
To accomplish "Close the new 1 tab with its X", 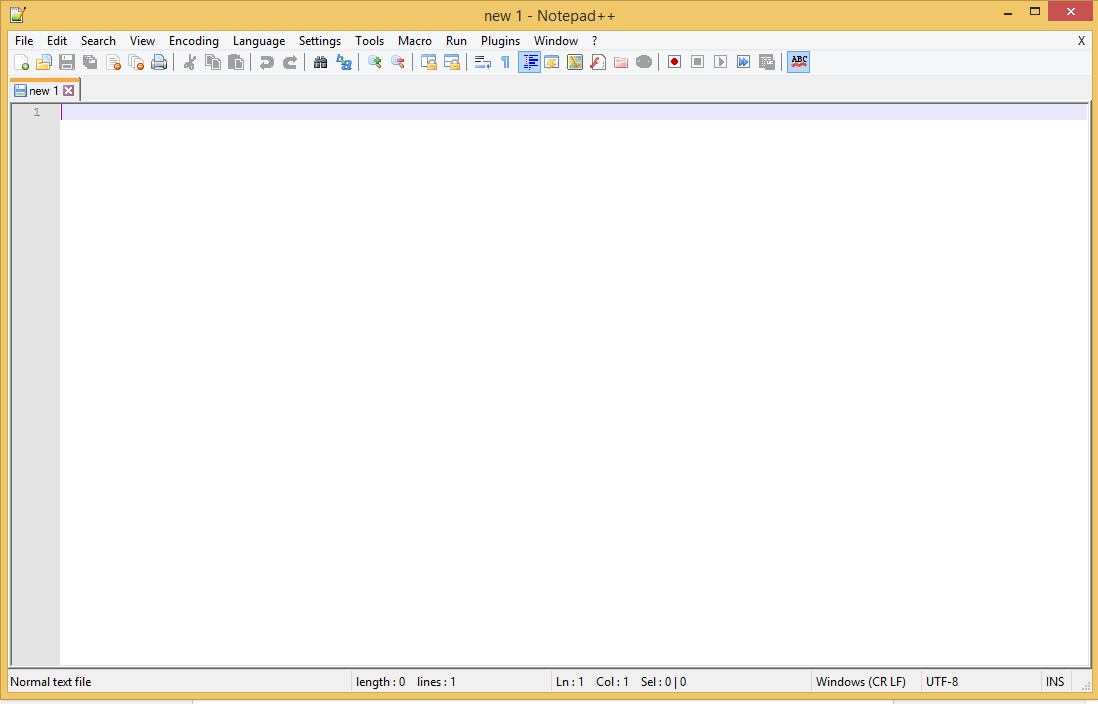I will click(x=68, y=90).
